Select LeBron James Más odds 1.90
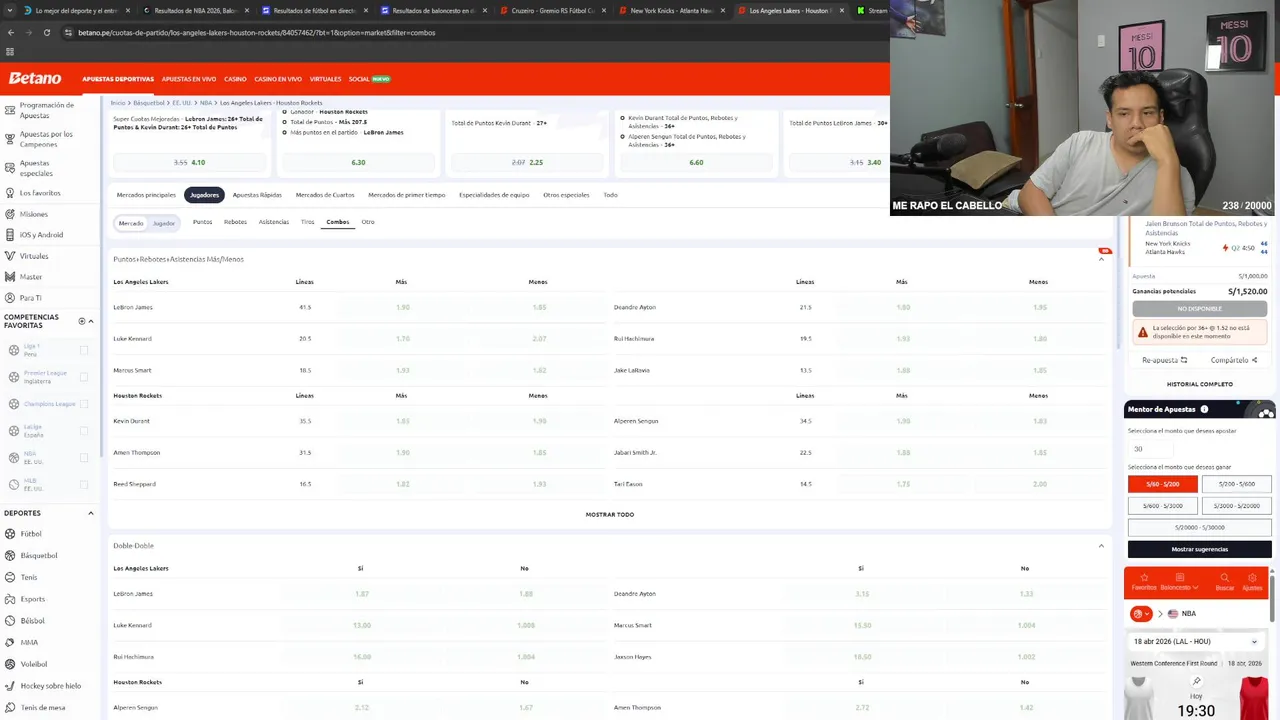The width and height of the screenshot is (1280, 720). 402,307
